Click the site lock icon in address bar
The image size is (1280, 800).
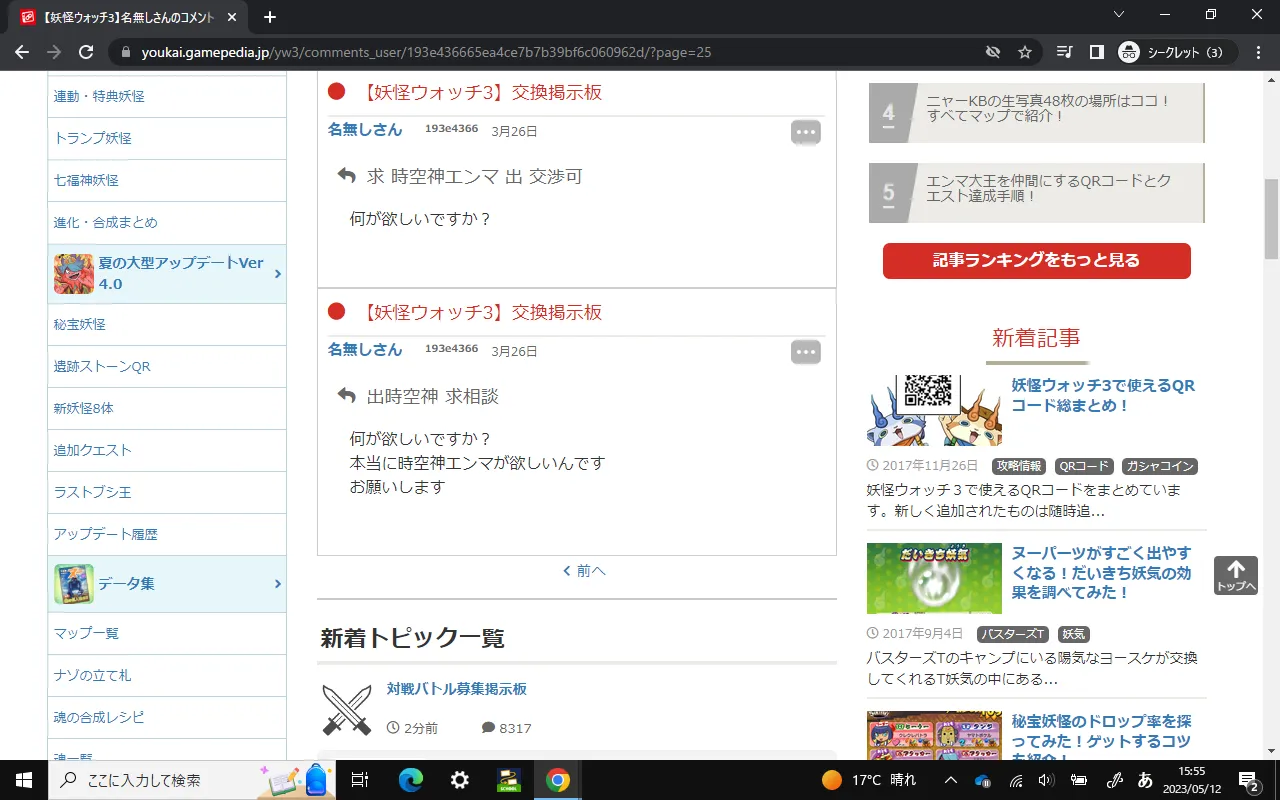125,52
